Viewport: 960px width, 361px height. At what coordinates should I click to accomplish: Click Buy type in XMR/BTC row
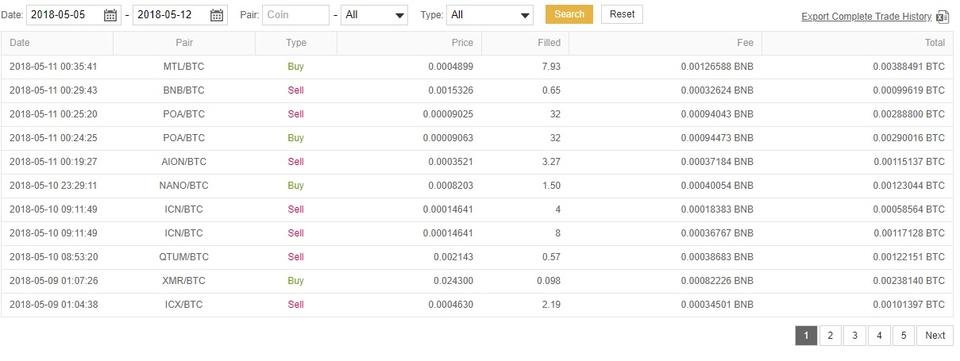tap(296, 281)
